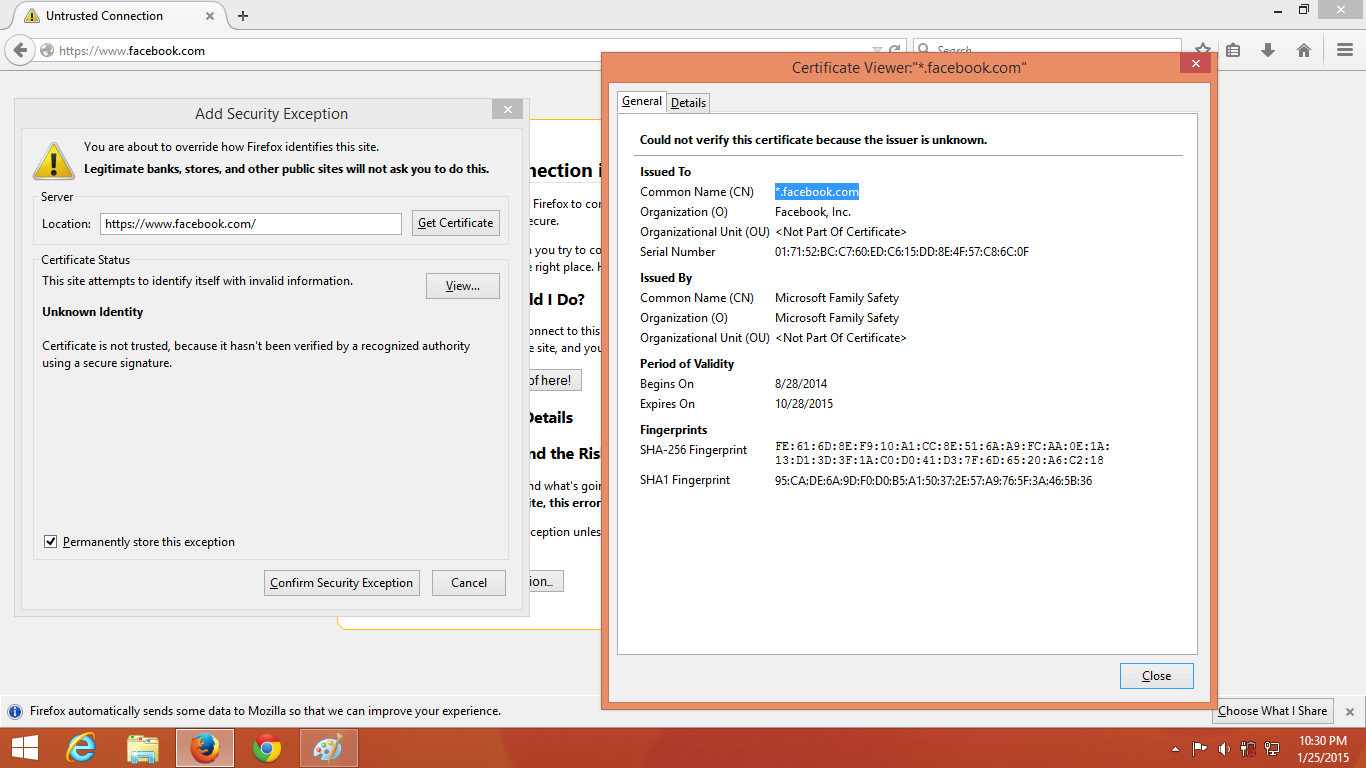Image resolution: width=1366 pixels, height=768 pixels.
Task: Uncheck Permanently store this exception
Action: (51, 542)
